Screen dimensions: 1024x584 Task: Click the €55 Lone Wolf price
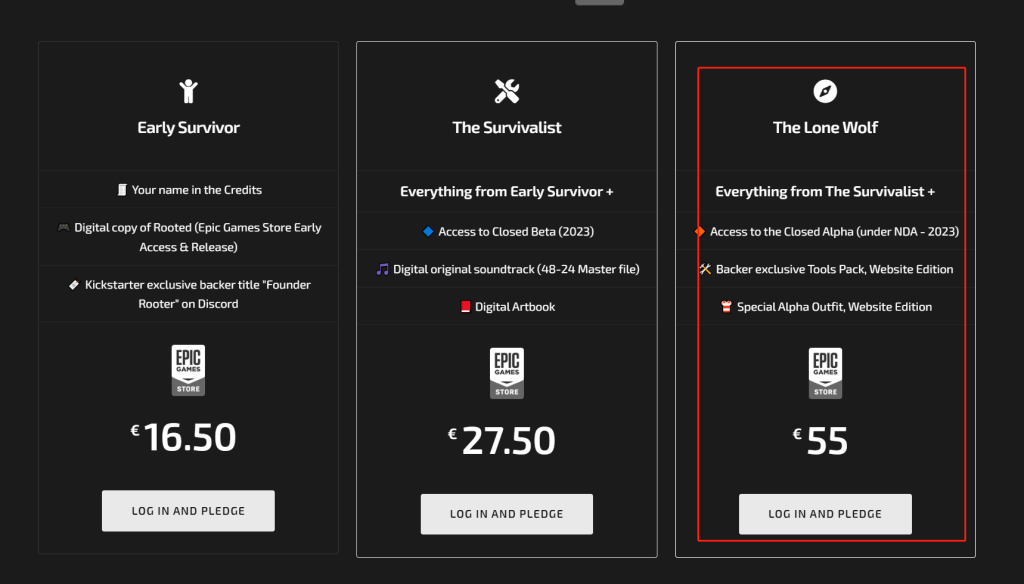820,440
